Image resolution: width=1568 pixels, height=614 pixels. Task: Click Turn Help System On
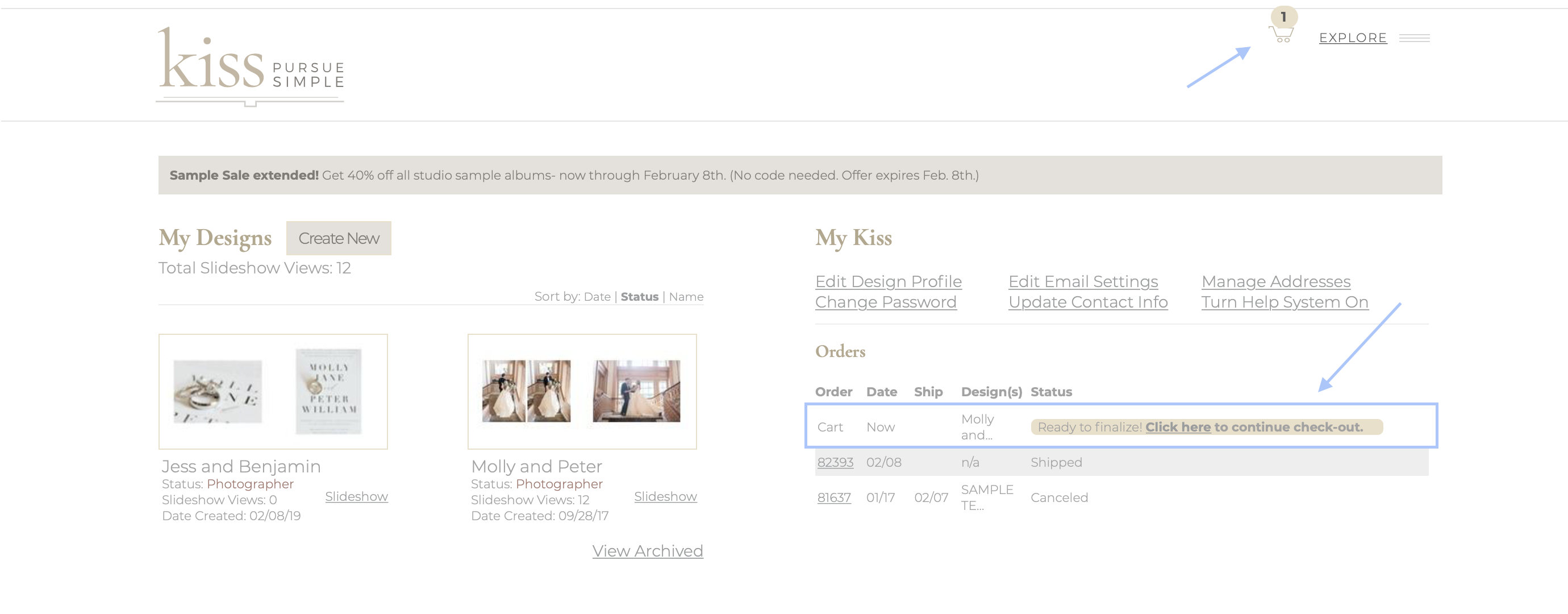point(1285,302)
